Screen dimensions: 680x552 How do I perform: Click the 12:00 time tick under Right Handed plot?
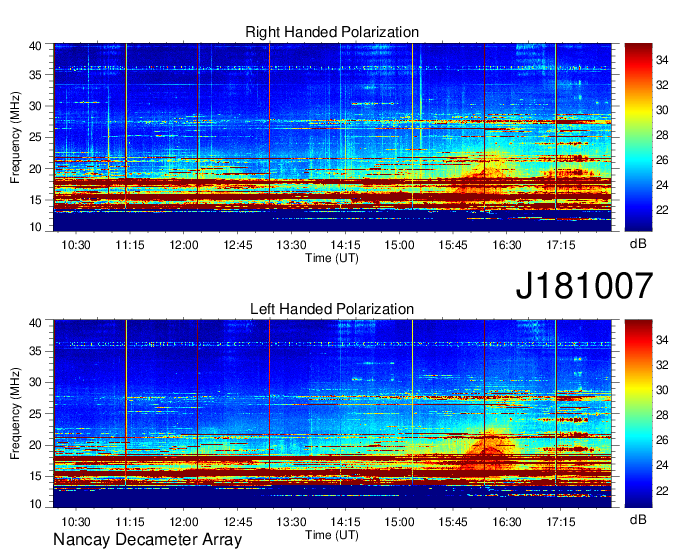184,245
